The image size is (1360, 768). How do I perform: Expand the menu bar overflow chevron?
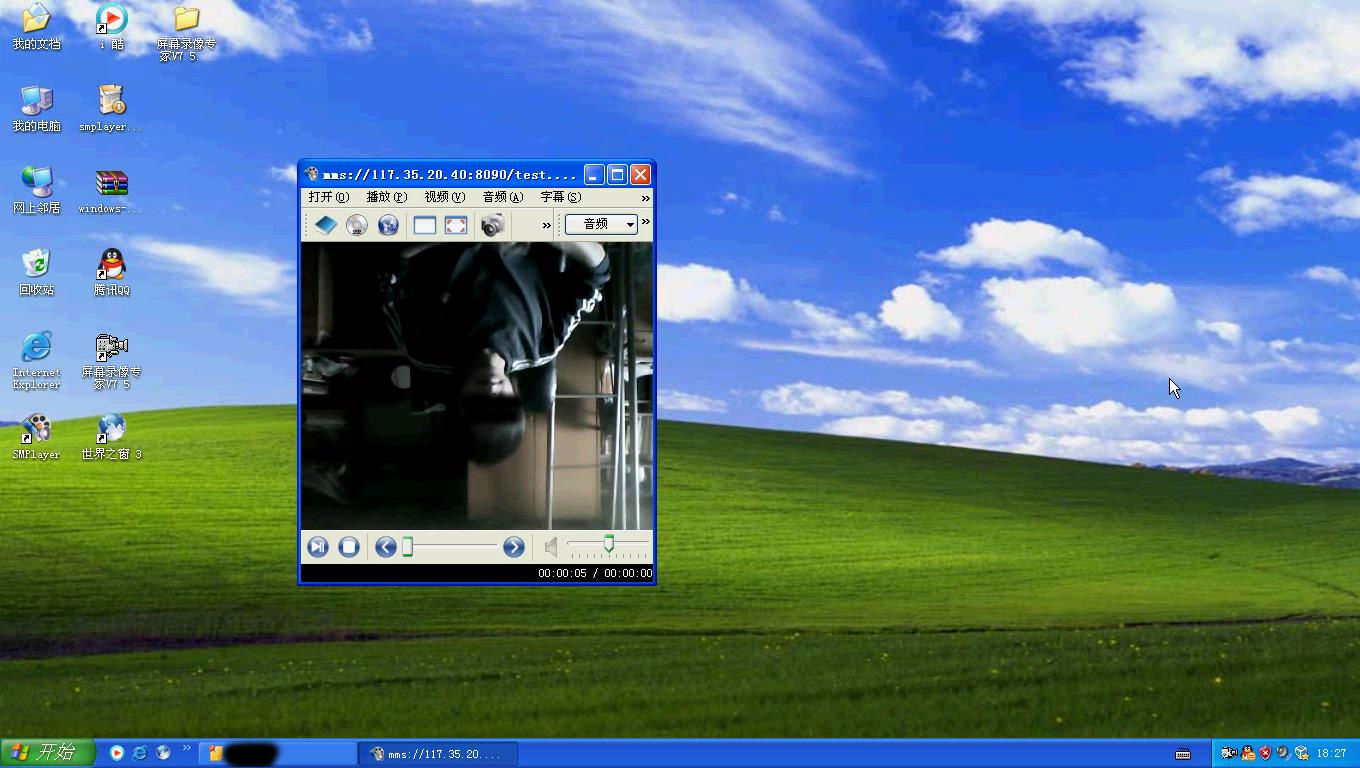coord(645,198)
